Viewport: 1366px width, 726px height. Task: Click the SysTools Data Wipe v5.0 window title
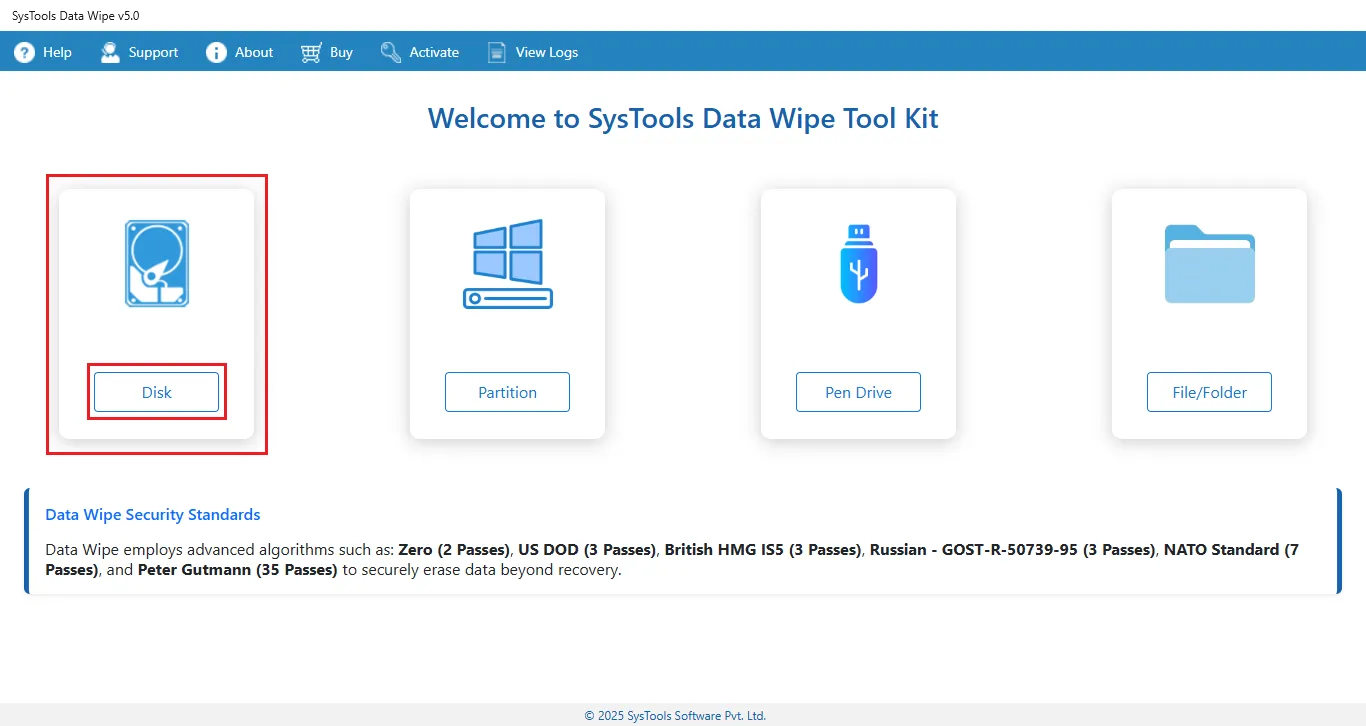[76, 16]
